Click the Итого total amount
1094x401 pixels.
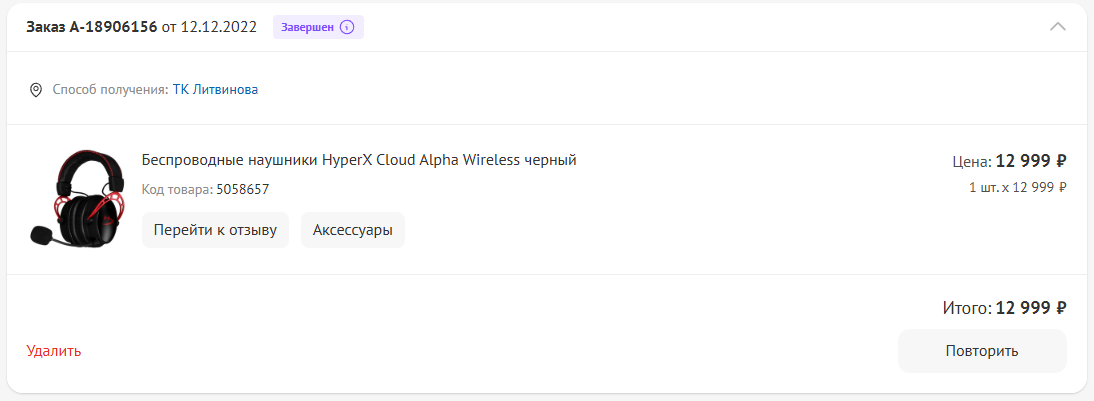point(1031,308)
